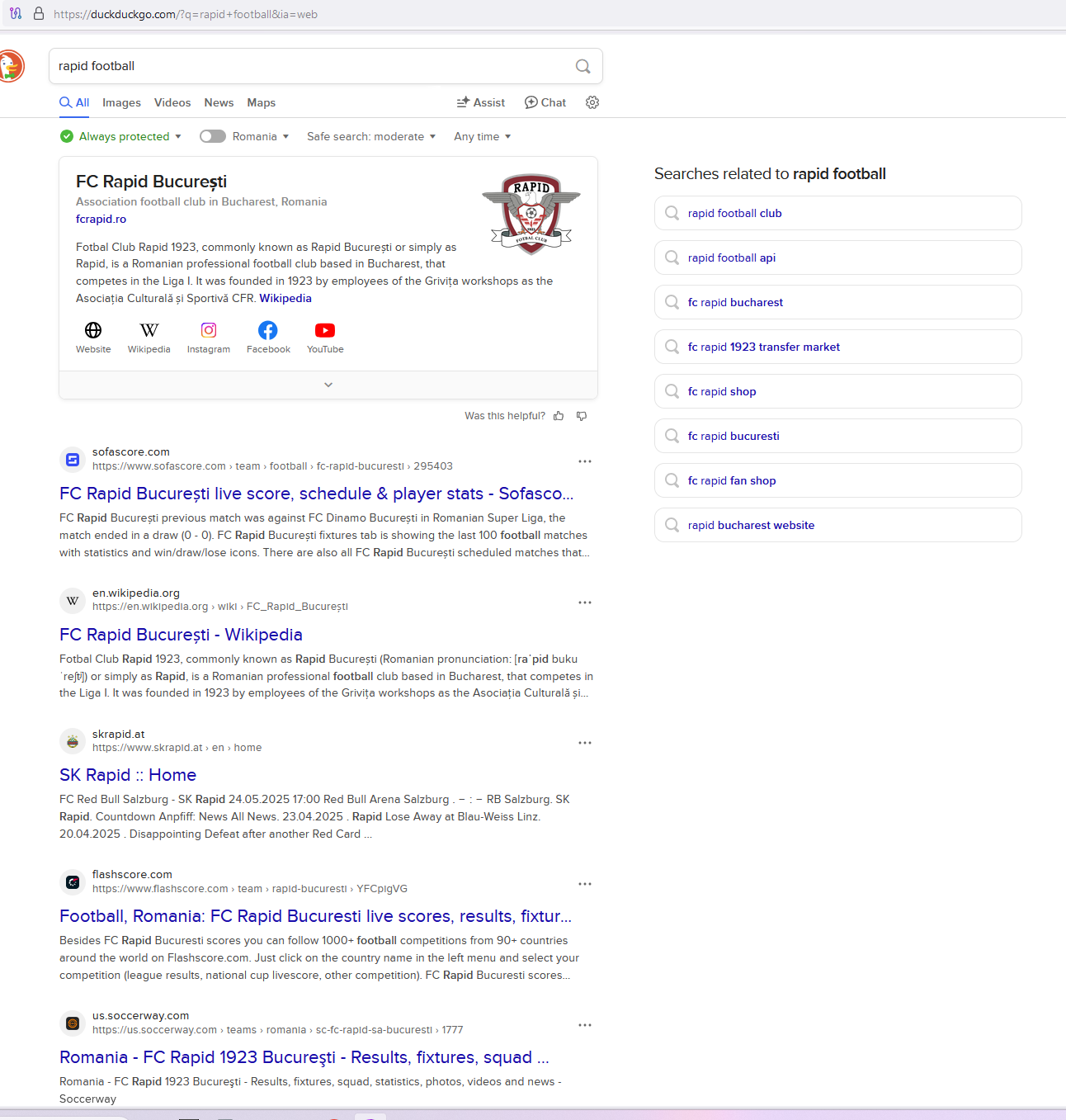Switch to the Videos tab

pyautogui.click(x=172, y=102)
